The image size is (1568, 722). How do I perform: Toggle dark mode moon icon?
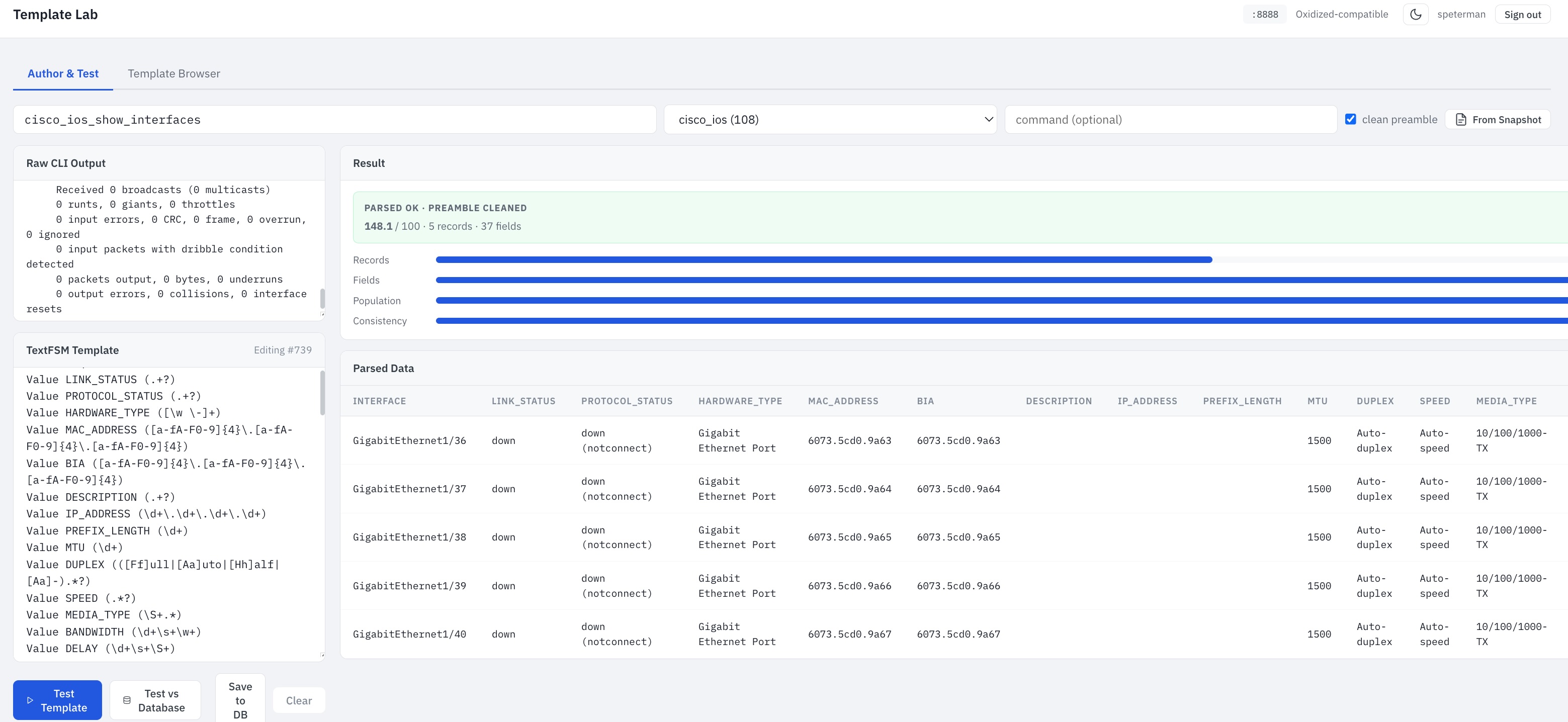coord(1415,15)
